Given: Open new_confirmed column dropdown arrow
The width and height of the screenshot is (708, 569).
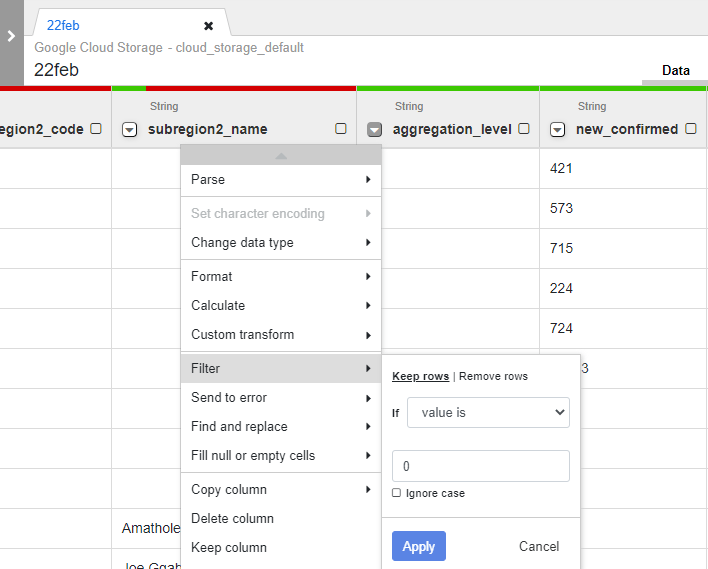Looking at the screenshot, I should (x=558, y=129).
